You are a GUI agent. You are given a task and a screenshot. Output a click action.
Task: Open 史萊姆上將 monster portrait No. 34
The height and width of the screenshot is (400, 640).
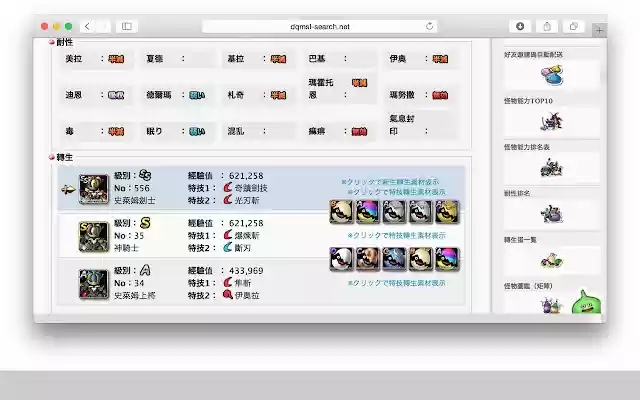(94, 284)
